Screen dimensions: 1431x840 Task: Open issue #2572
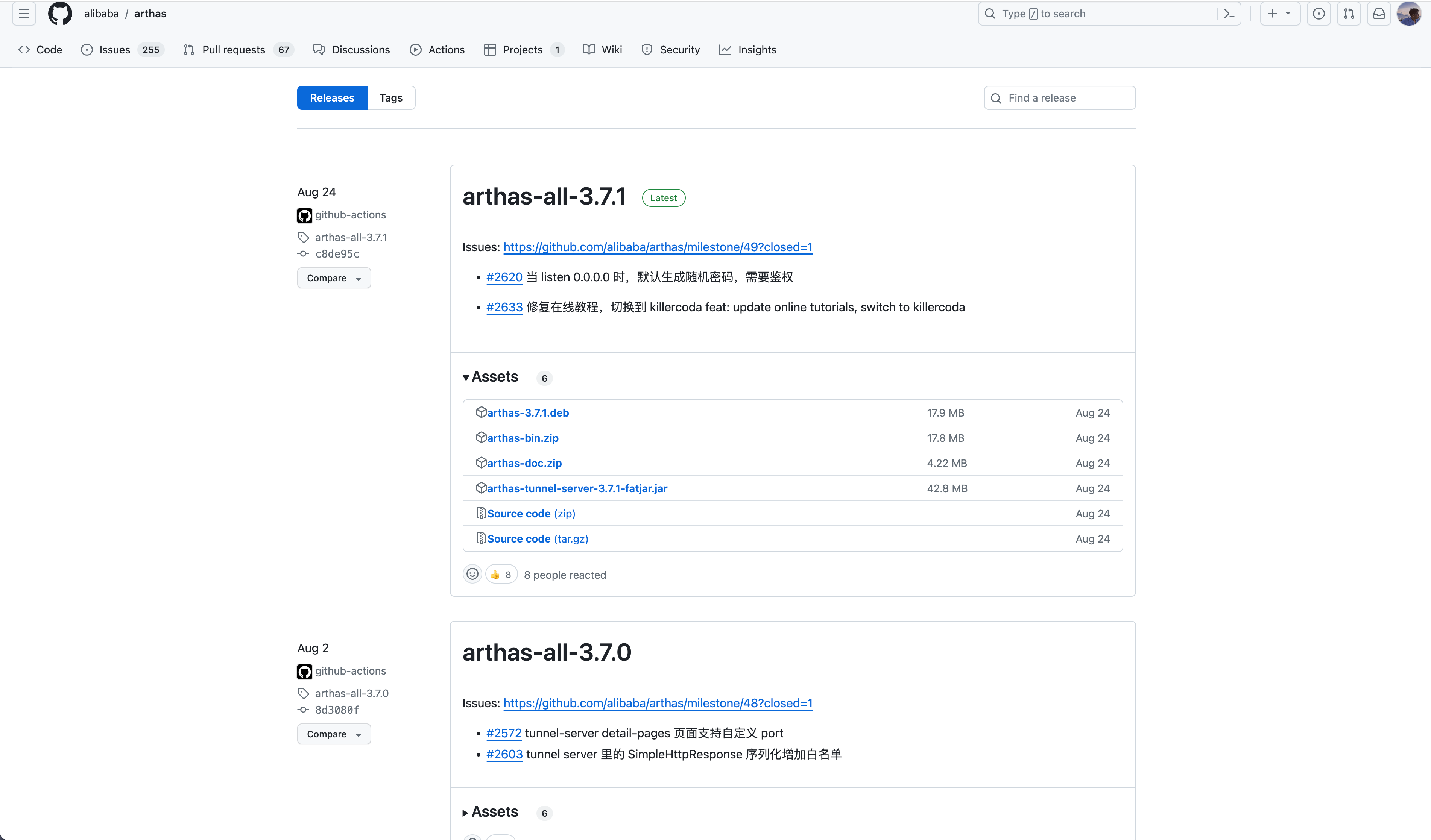[504, 733]
